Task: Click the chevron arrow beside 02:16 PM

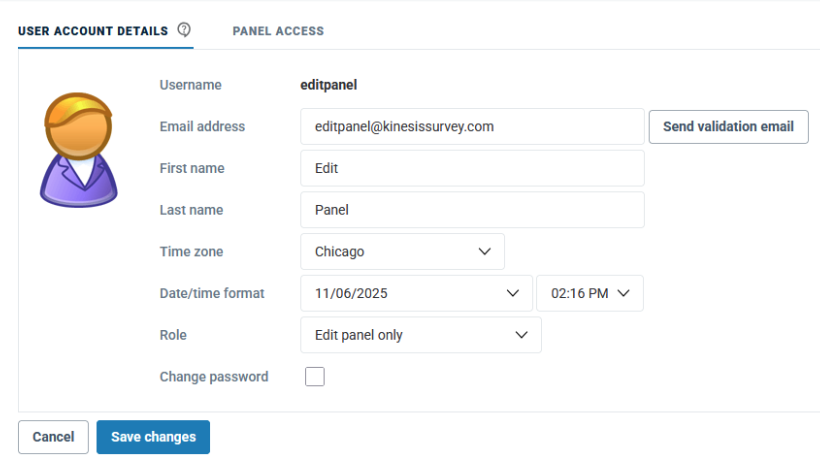Action: click(623, 293)
